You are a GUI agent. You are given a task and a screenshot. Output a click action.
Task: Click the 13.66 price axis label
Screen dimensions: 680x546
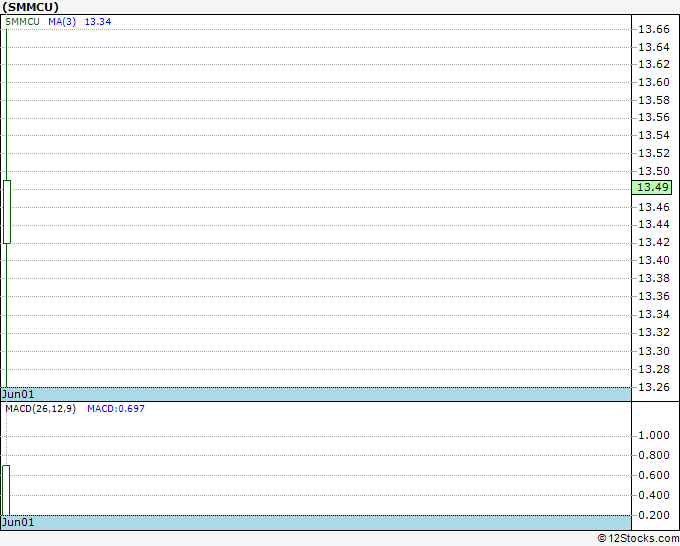tap(654, 29)
